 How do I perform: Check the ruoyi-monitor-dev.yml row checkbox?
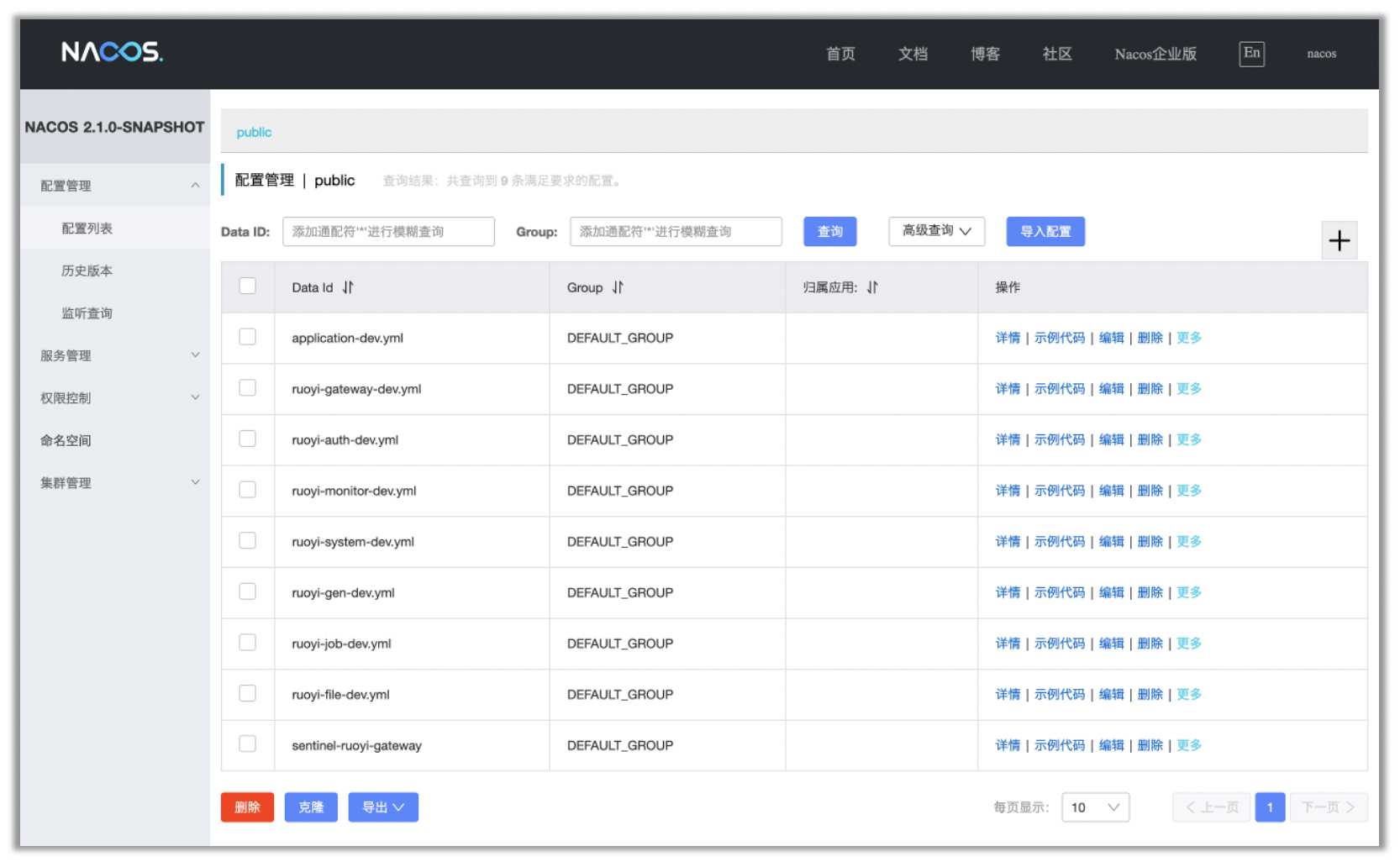point(247,489)
